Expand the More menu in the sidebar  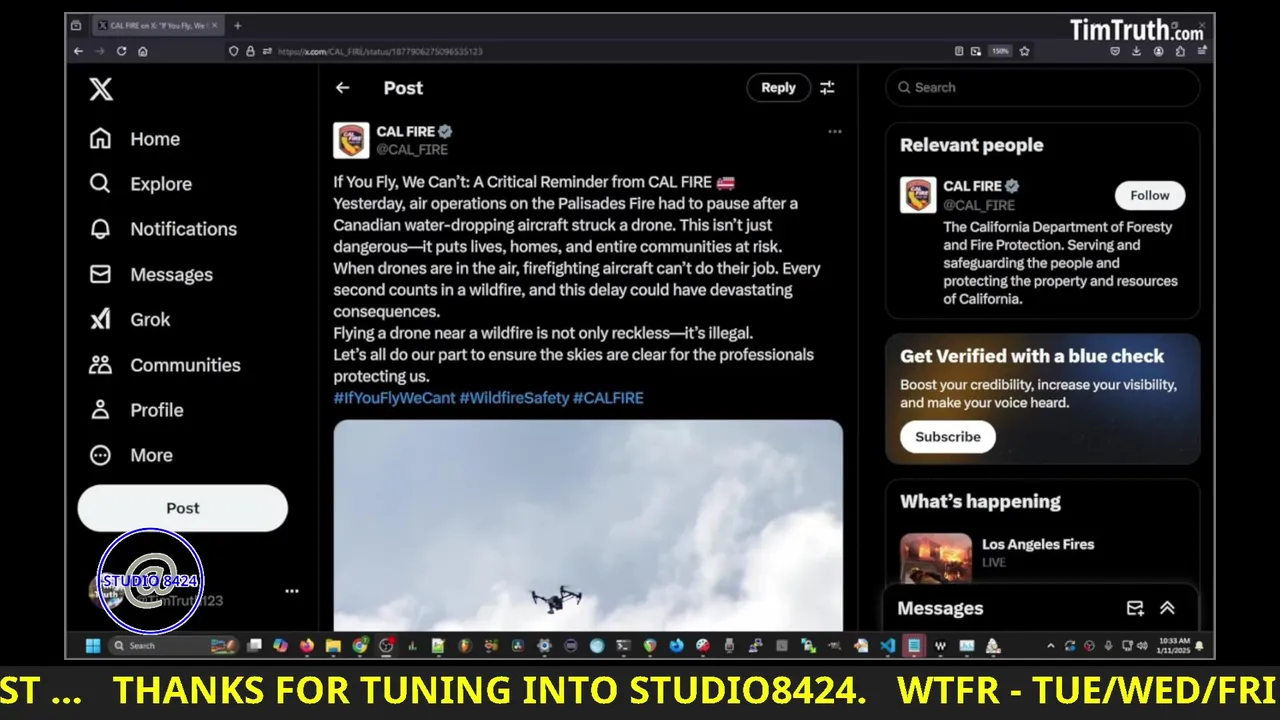(x=131, y=455)
